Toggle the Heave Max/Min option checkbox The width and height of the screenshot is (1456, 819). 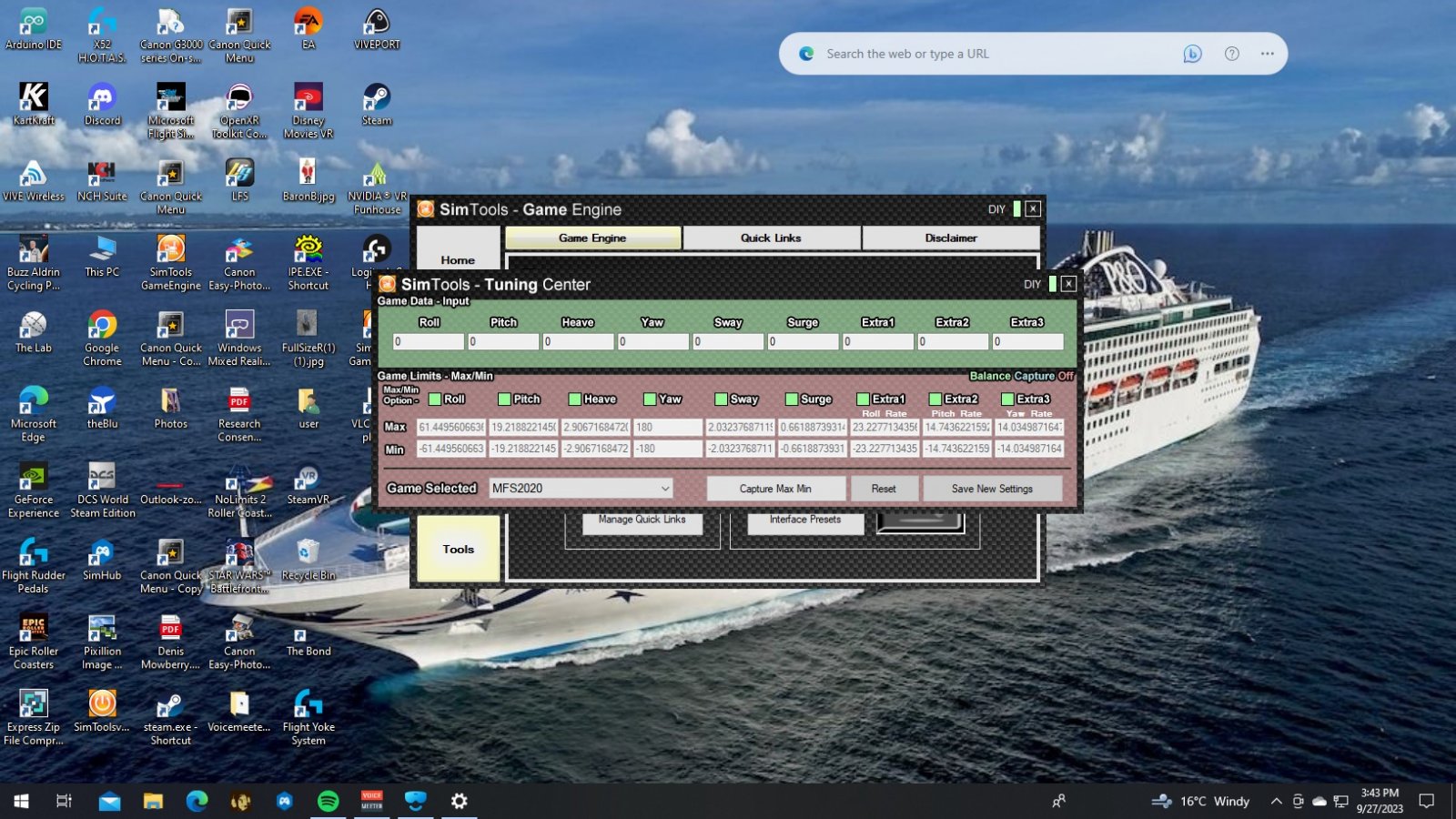(575, 399)
